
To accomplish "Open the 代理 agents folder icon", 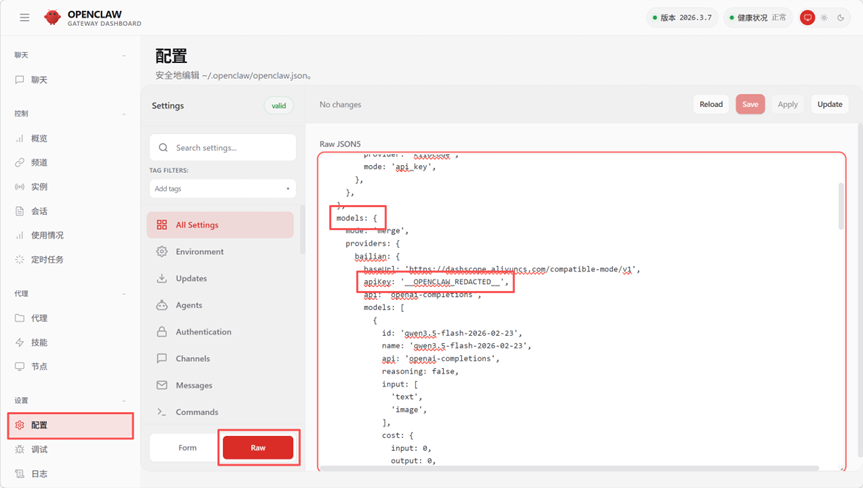I will coord(19,318).
